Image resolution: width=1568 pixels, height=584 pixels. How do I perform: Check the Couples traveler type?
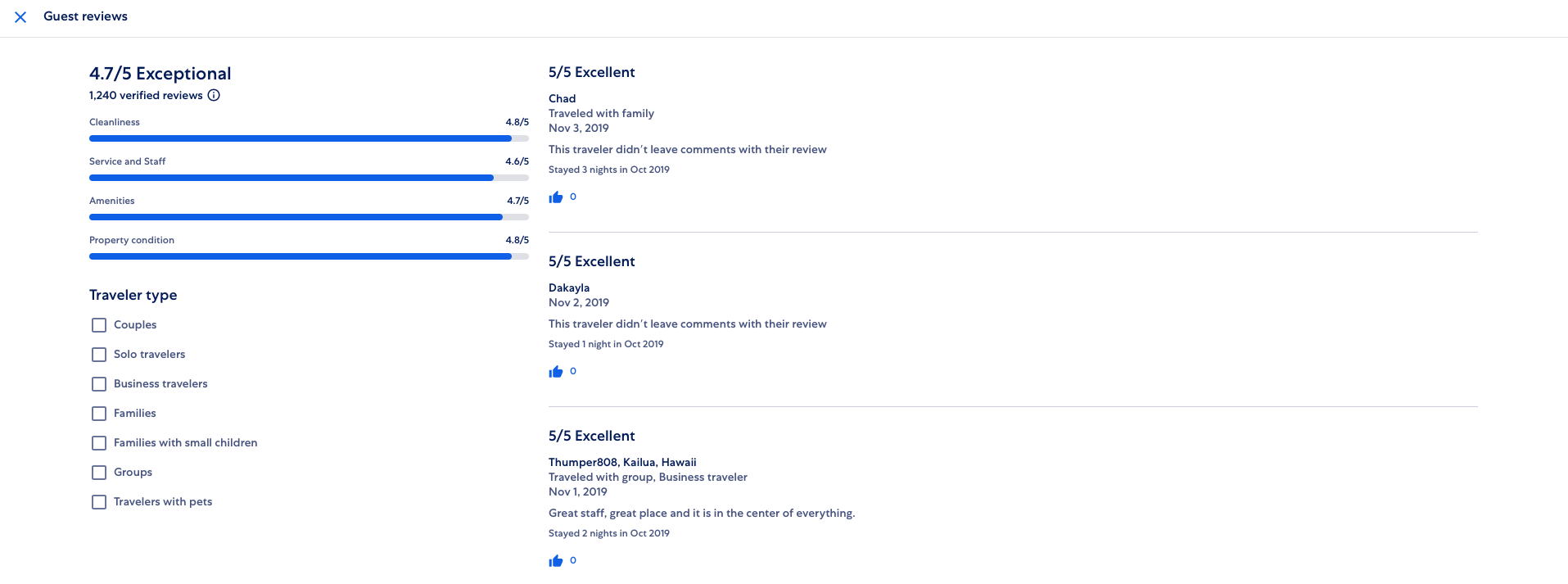click(x=99, y=325)
